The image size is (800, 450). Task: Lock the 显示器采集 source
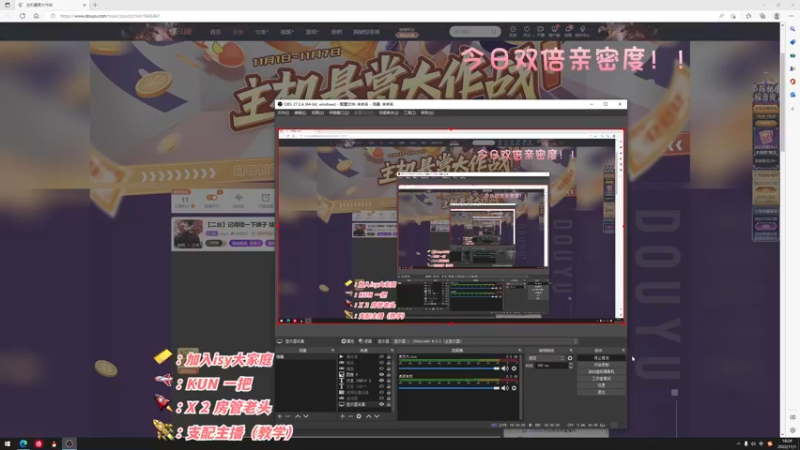(389, 405)
